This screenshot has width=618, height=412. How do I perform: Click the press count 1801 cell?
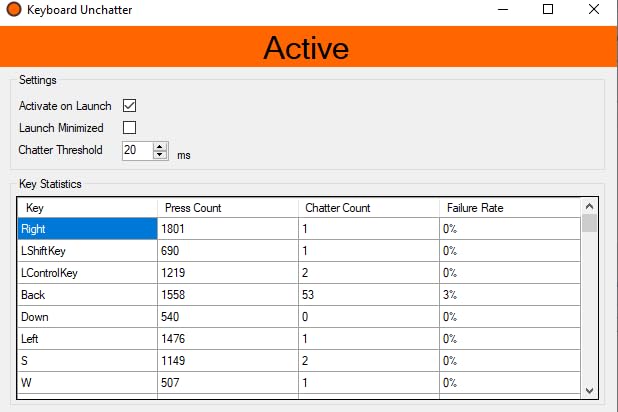pos(228,229)
